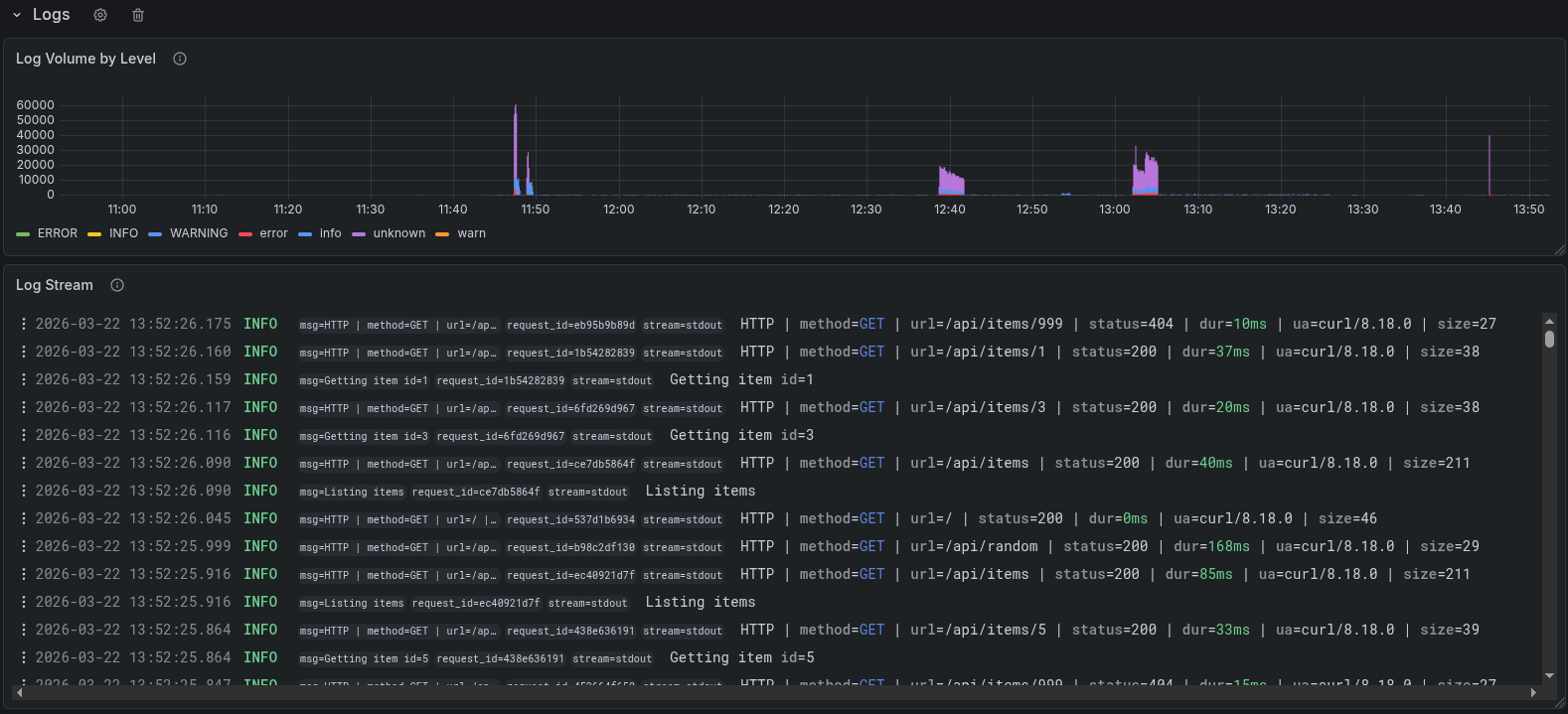
Task: Click the scroll-right arrow at bottom of Log Stream
Action: [x=1533, y=692]
